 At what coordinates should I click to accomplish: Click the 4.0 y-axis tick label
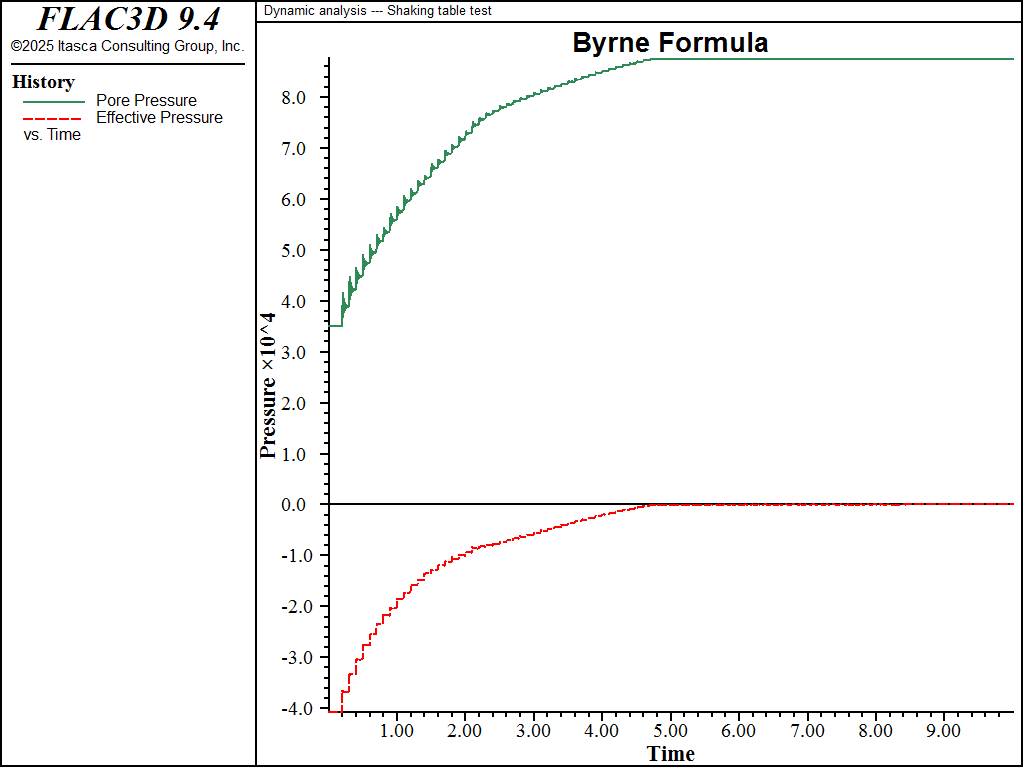click(293, 302)
